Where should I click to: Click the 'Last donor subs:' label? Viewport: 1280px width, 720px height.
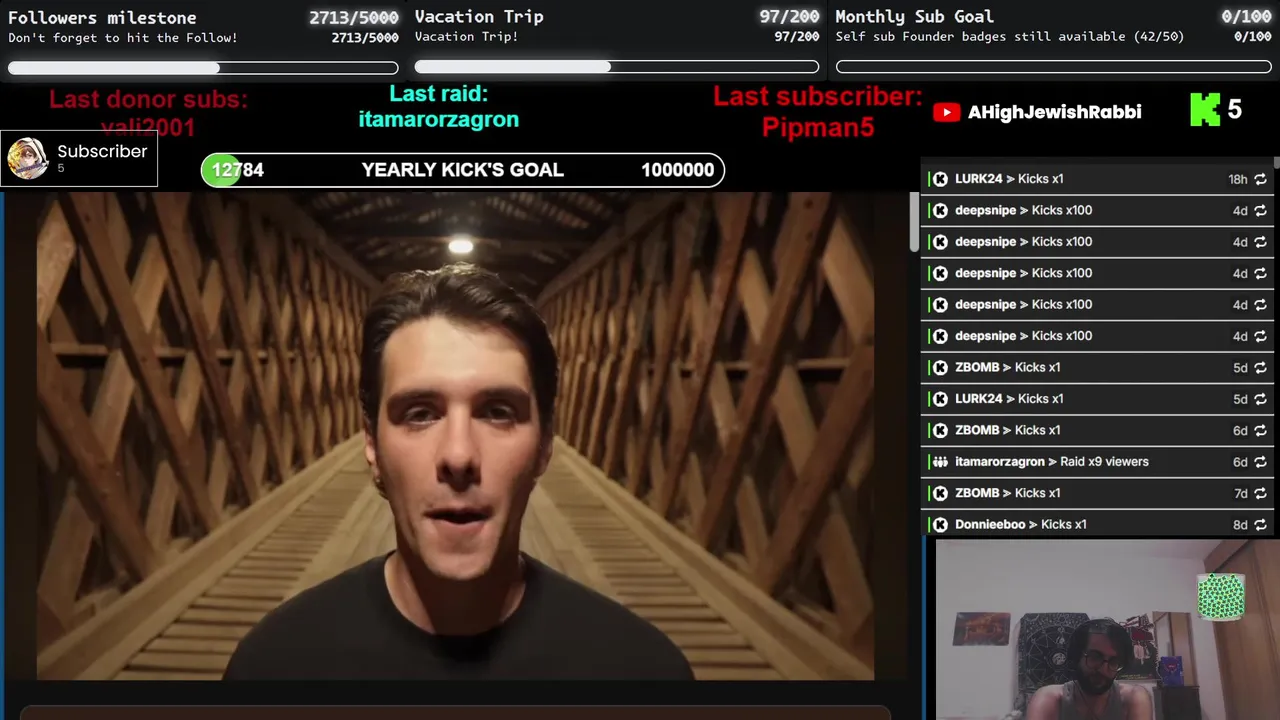click(x=148, y=99)
